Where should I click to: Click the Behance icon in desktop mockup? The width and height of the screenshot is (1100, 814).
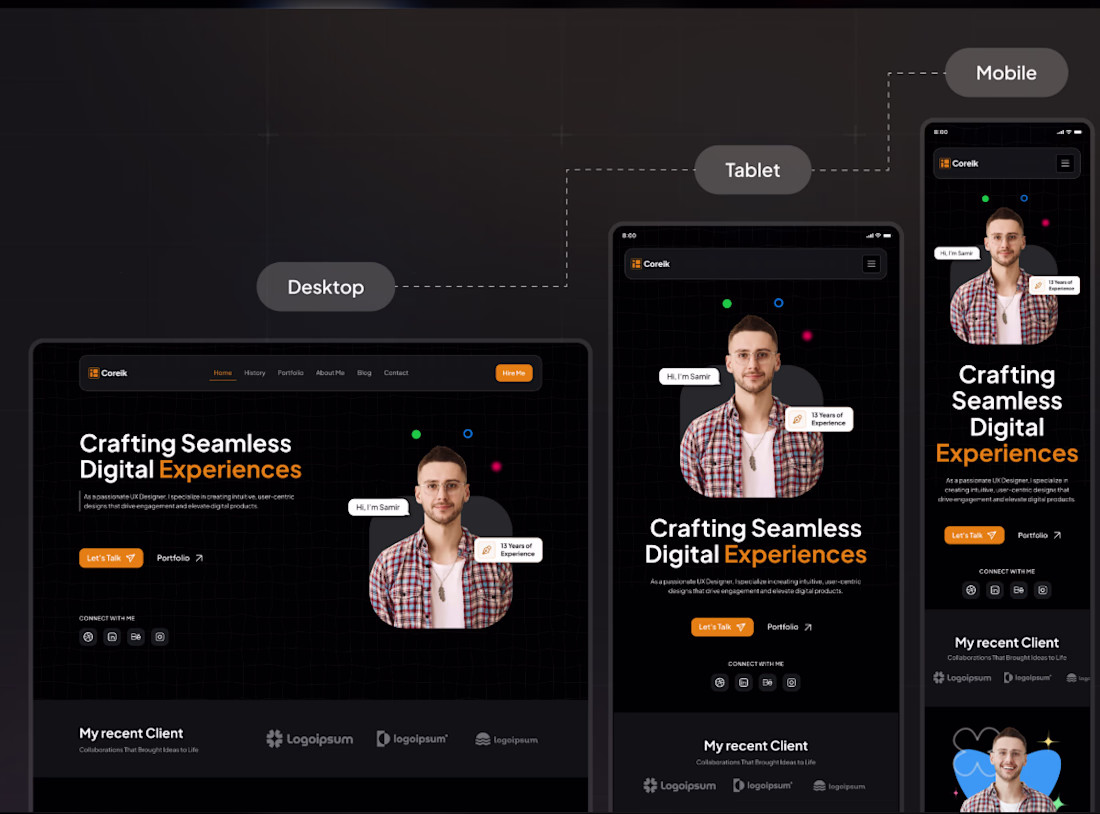[x=136, y=637]
